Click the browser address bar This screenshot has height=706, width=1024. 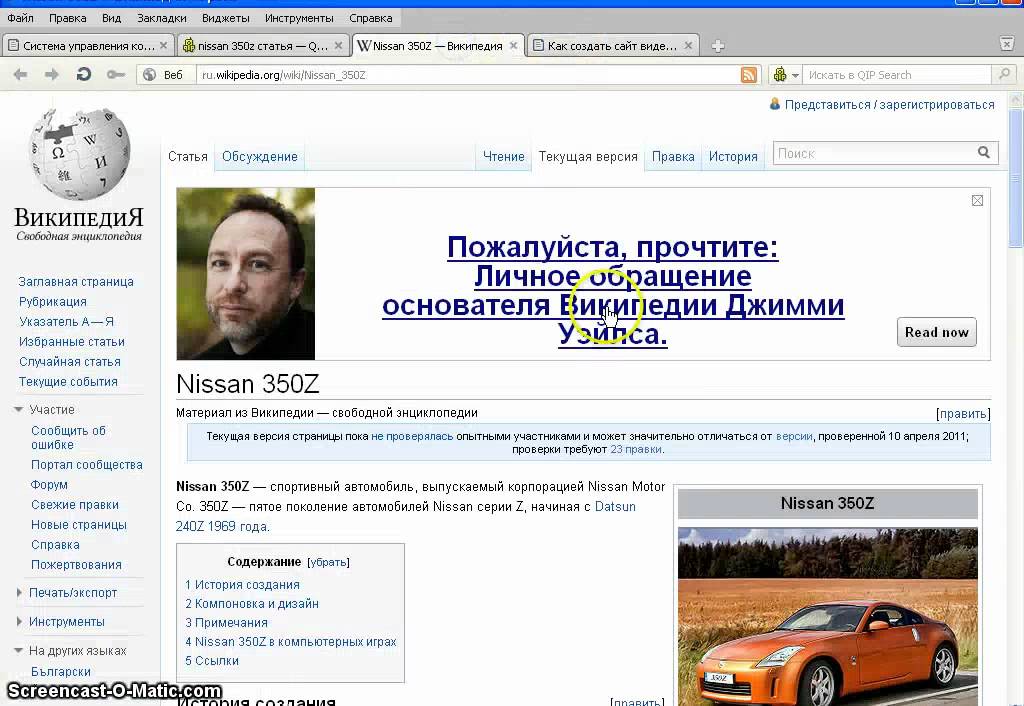tap(468, 75)
